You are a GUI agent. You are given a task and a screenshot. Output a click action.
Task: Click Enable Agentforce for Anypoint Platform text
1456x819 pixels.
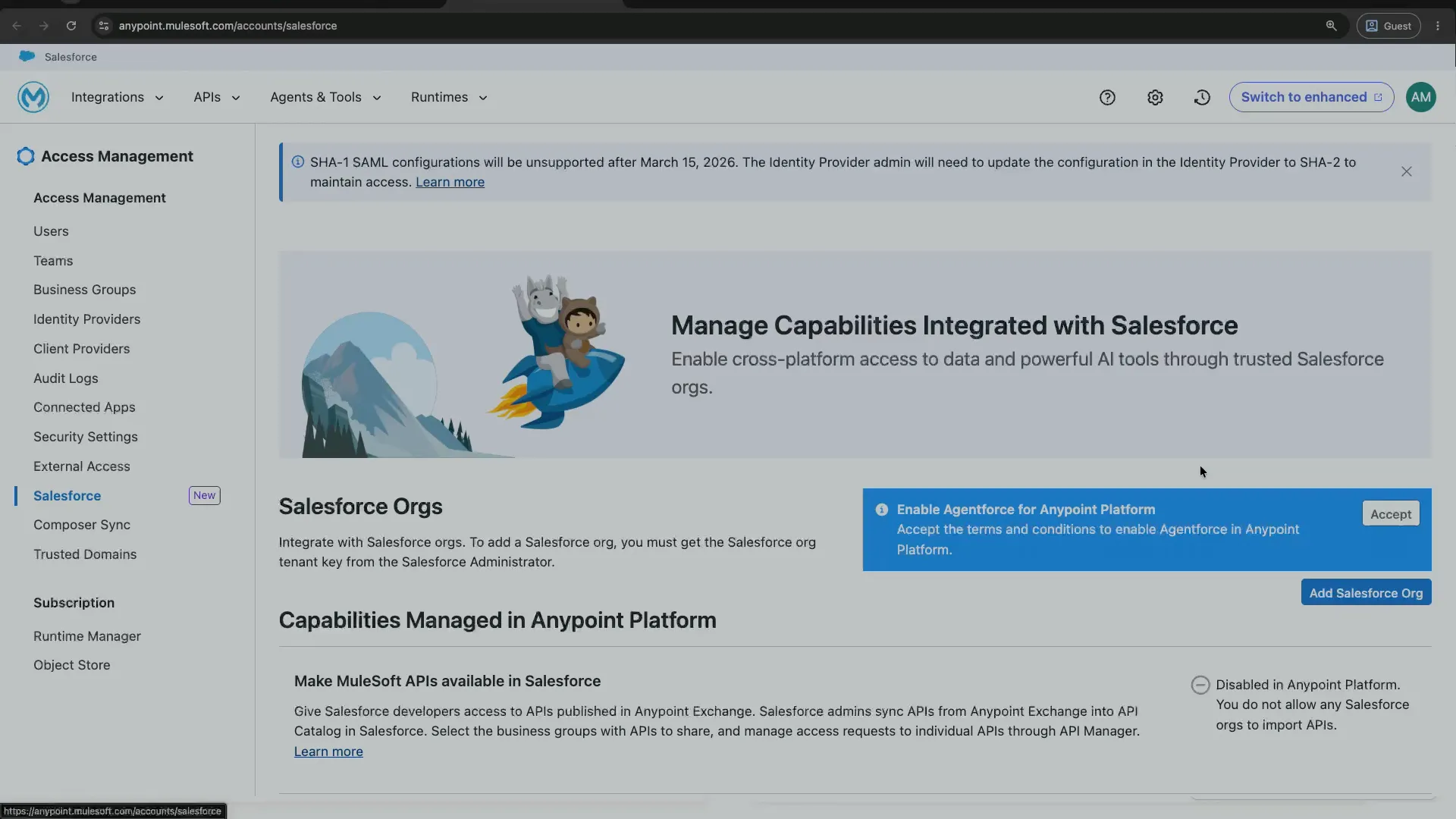[x=1026, y=510]
